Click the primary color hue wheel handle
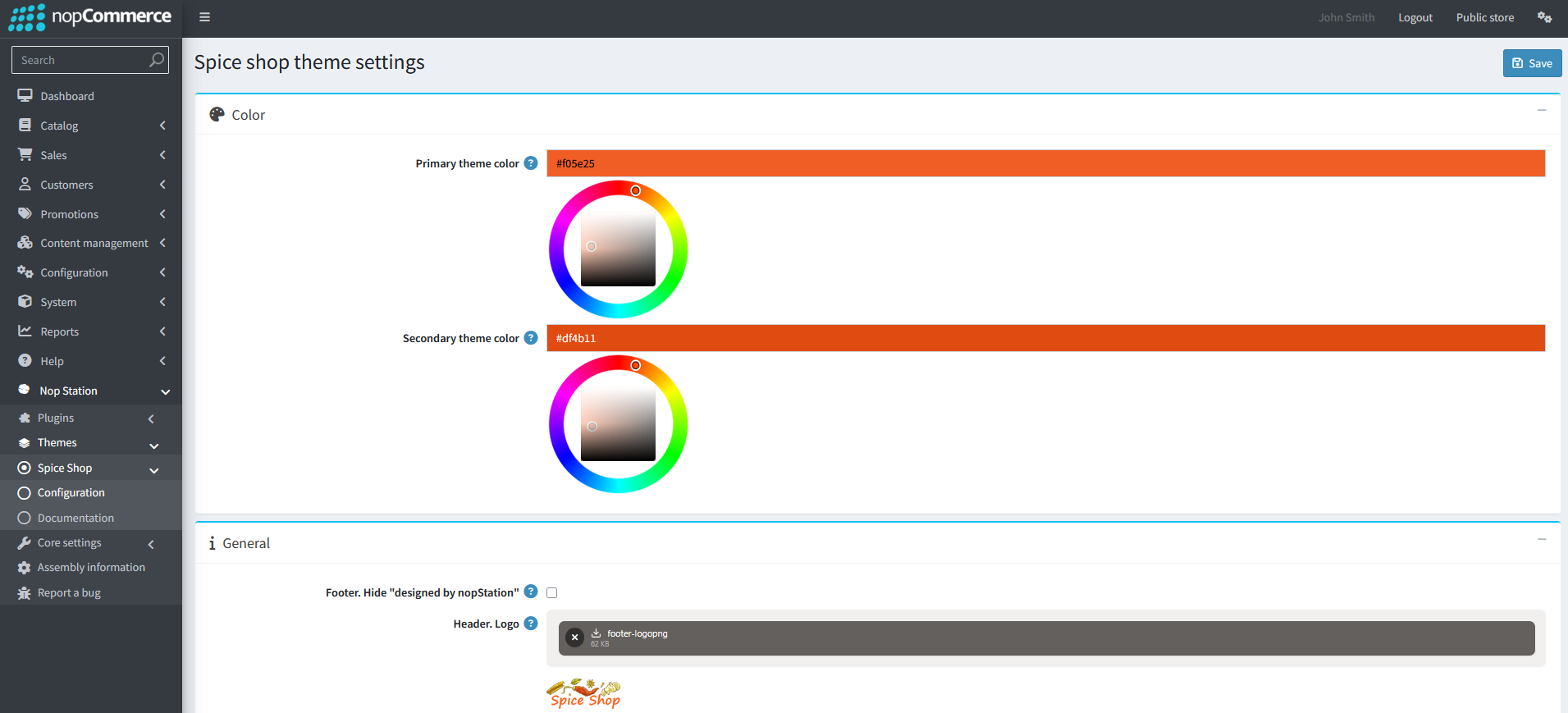Viewport: 1568px width, 713px height. click(635, 190)
